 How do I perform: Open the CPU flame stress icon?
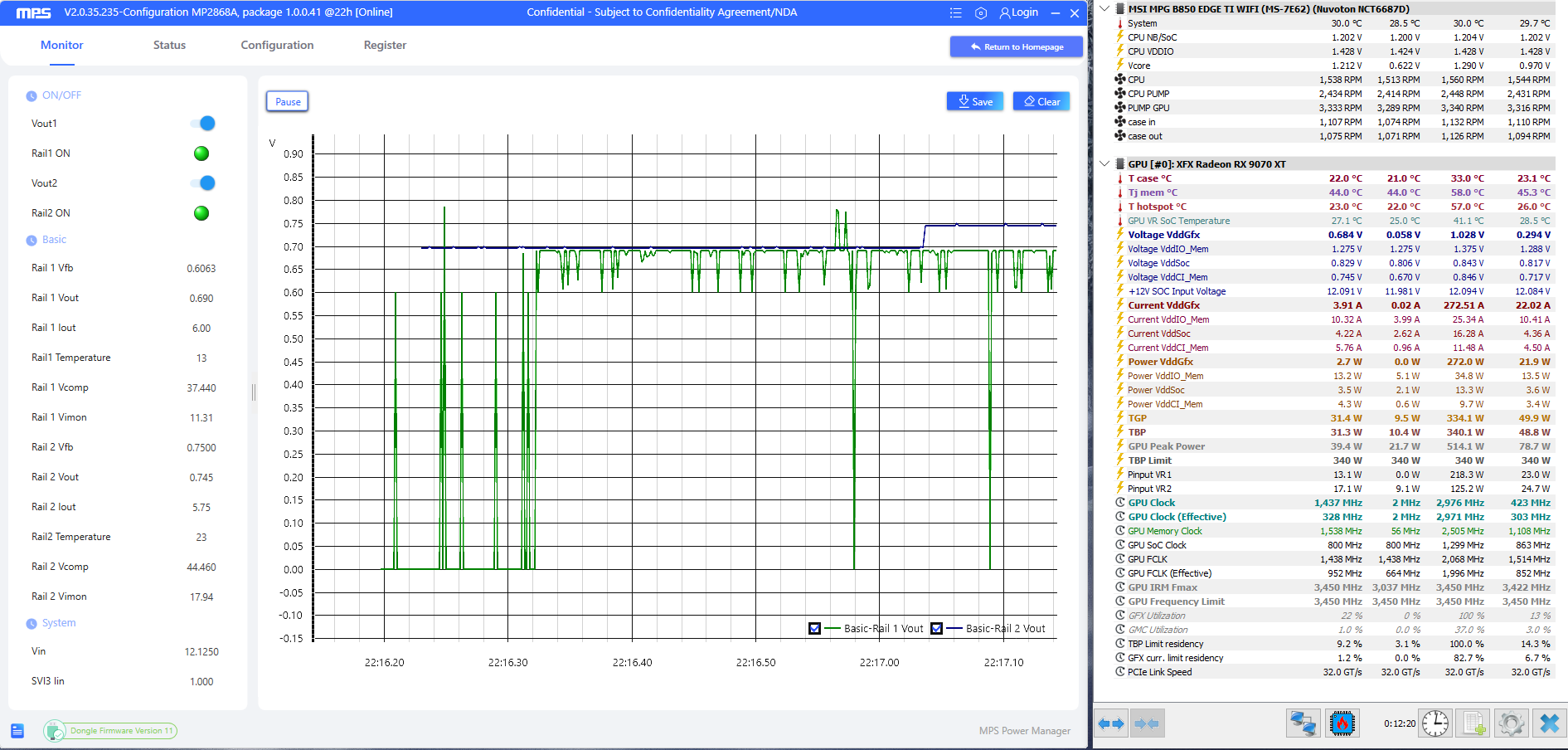(x=1342, y=723)
